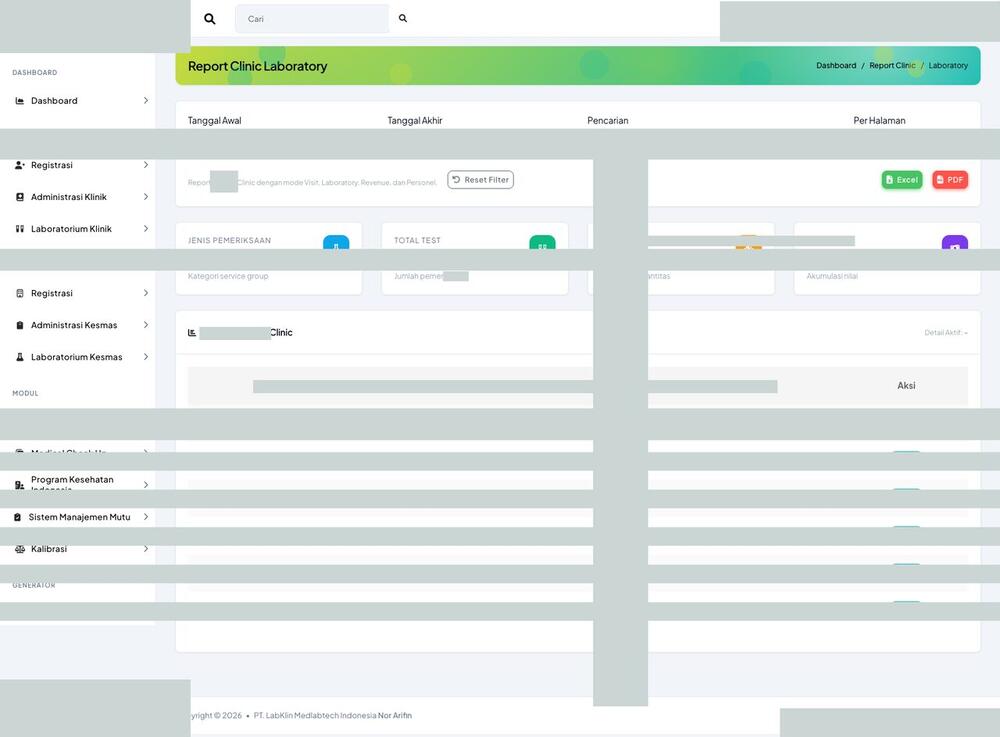
Task: Click the Tanggal Awal label
Action: [214, 120]
